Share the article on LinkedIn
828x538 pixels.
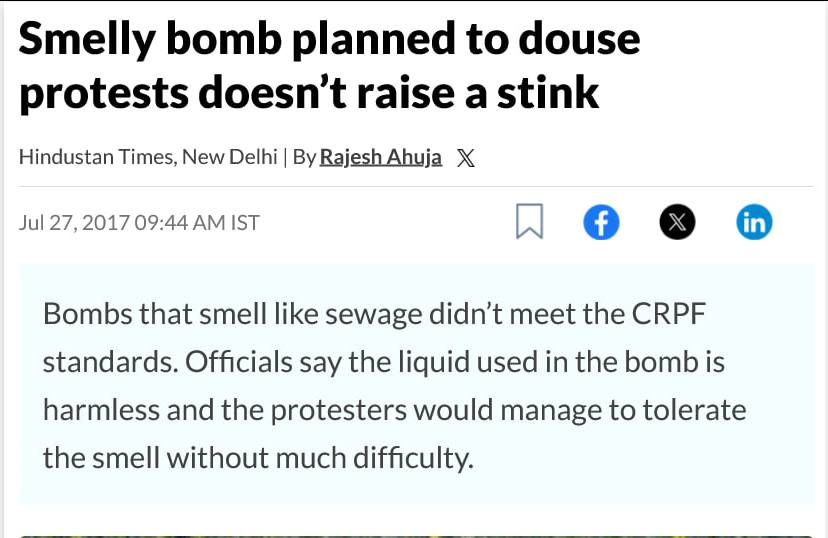pyautogui.click(x=754, y=222)
